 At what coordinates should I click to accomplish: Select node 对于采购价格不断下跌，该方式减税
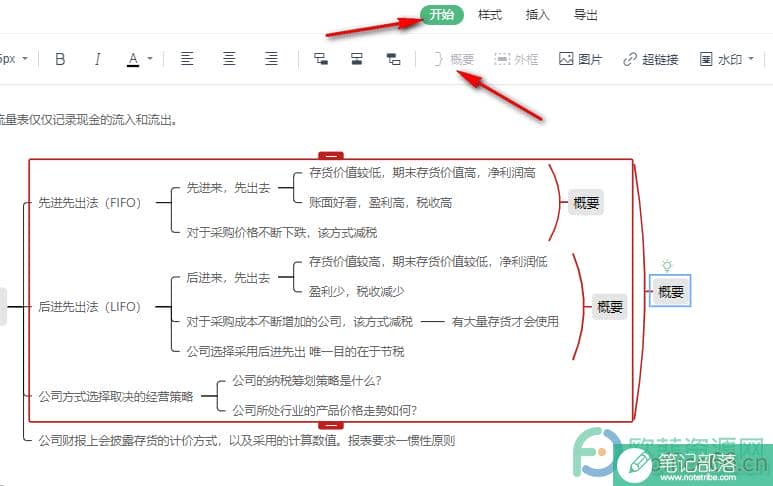[281, 232]
